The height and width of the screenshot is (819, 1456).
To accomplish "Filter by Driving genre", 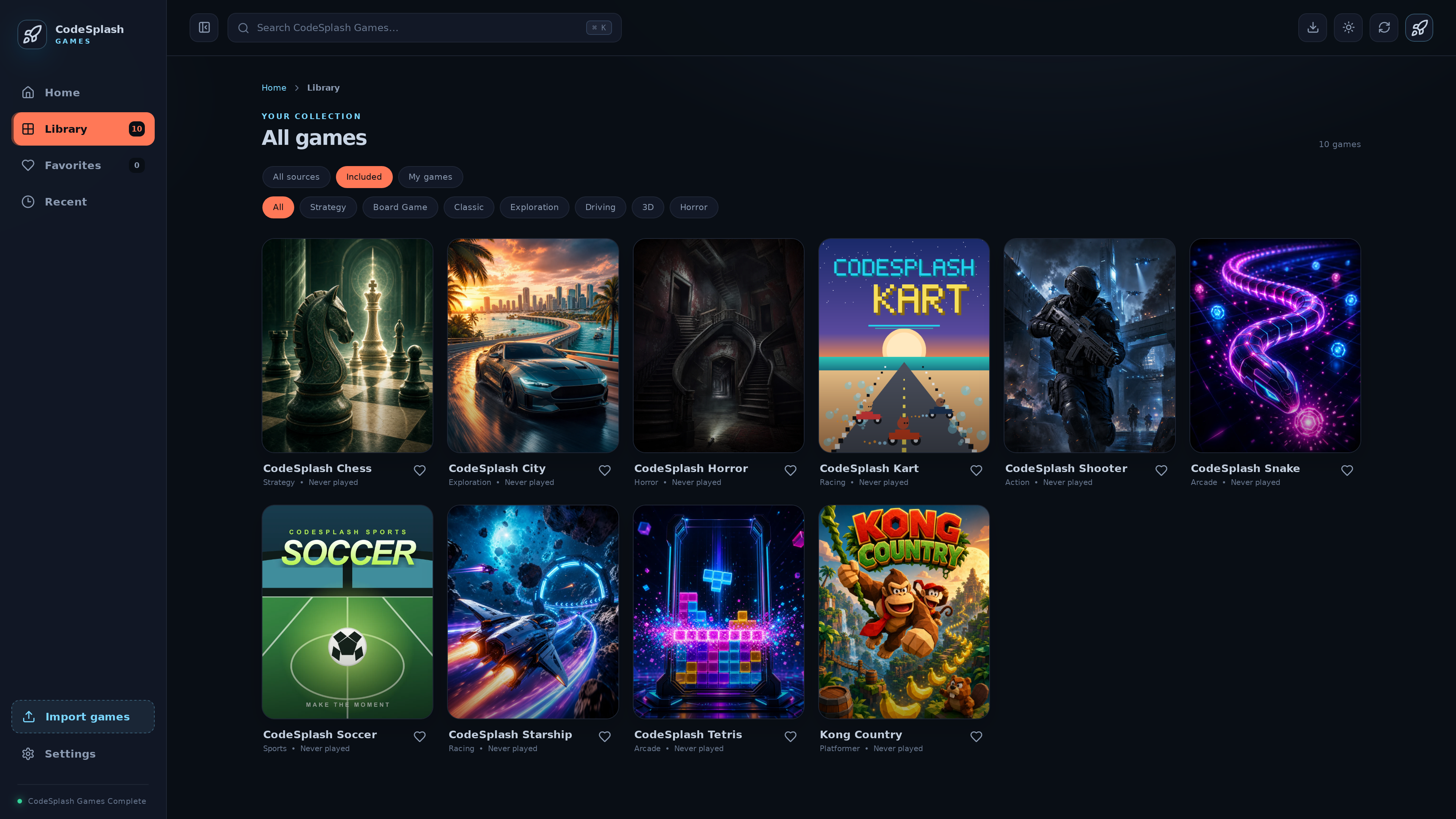I will coord(600,207).
